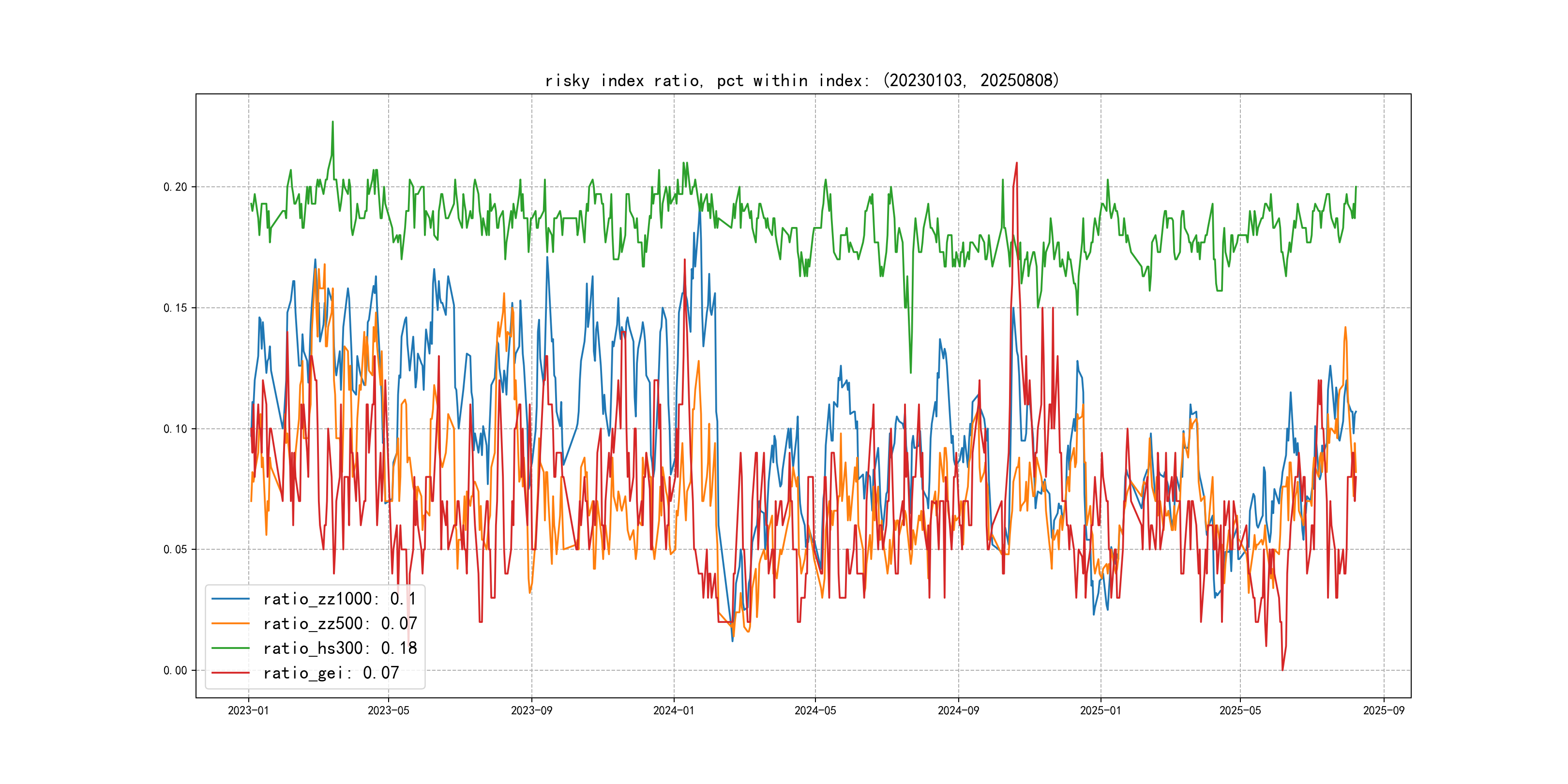Click the 2023-01 x-axis tick label

[x=248, y=710]
